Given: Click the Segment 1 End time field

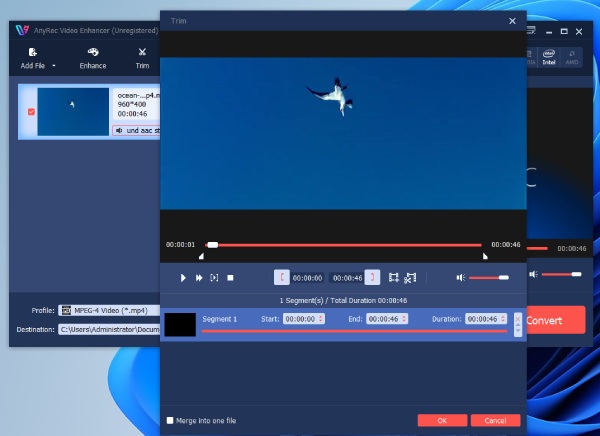Looking at the screenshot, I should coord(387,318).
